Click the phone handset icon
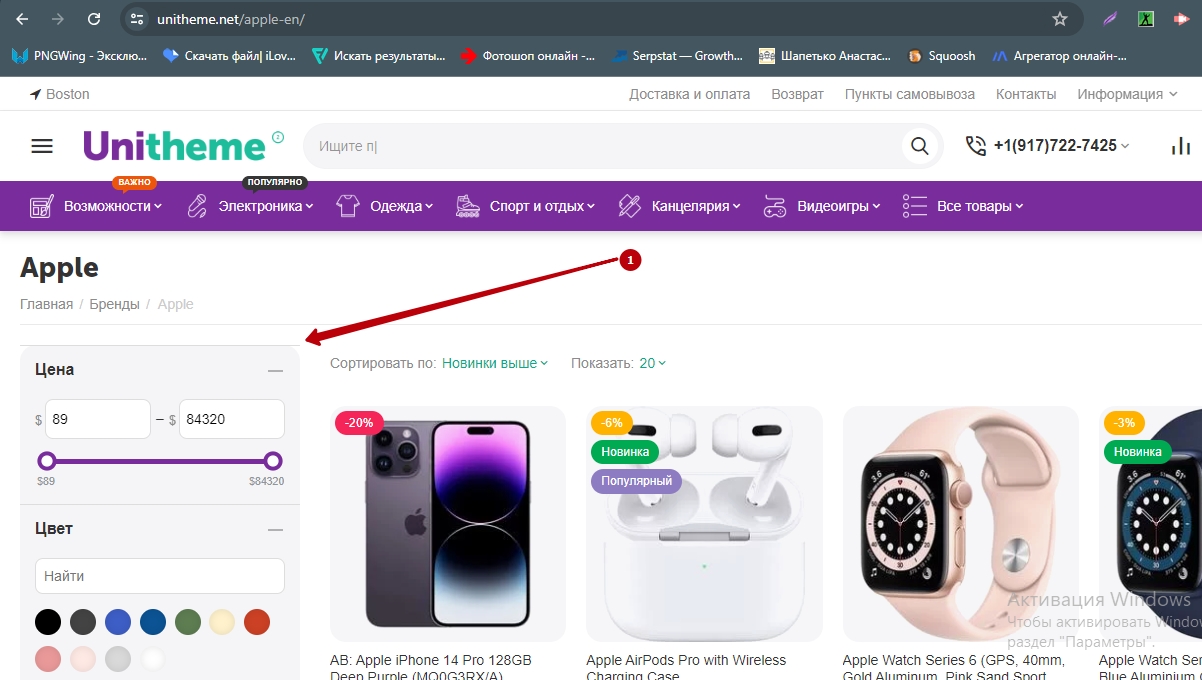The image size is (1202, 680). point(975,146)
